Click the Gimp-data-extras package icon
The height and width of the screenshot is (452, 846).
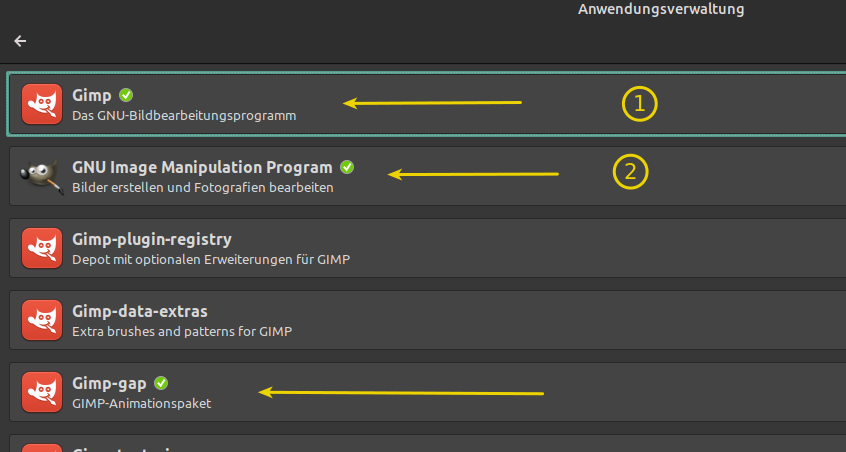pyautogui.click(x=42, y=321)
